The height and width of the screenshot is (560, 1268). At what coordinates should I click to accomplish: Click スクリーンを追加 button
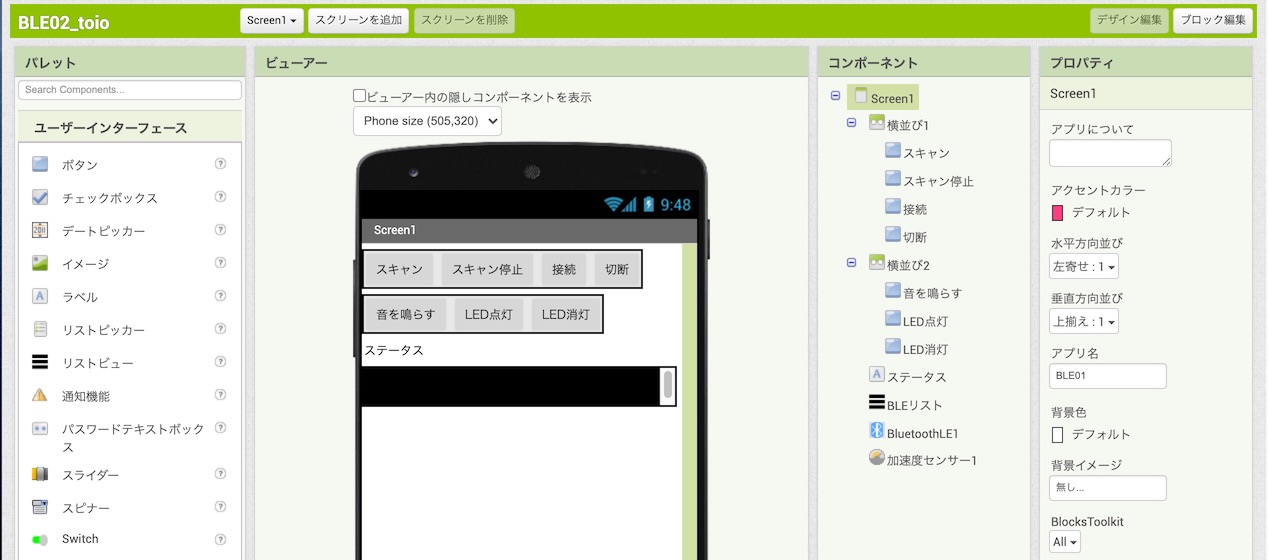click(359, 20)
